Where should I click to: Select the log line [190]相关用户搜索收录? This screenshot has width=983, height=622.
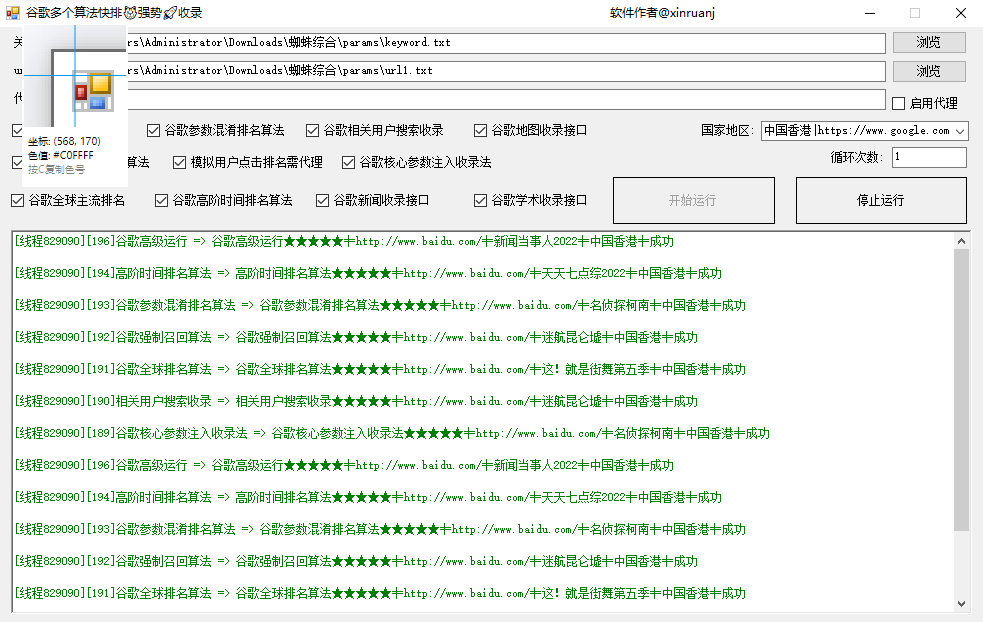(356, 401)
